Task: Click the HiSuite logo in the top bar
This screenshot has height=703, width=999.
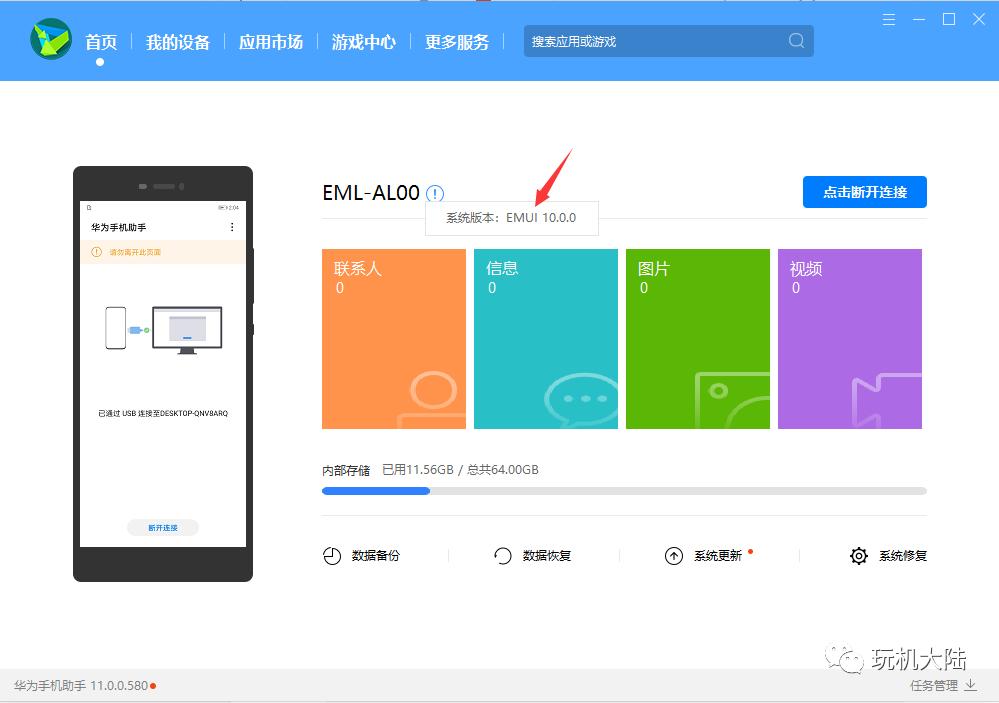Action: (51, 41)
